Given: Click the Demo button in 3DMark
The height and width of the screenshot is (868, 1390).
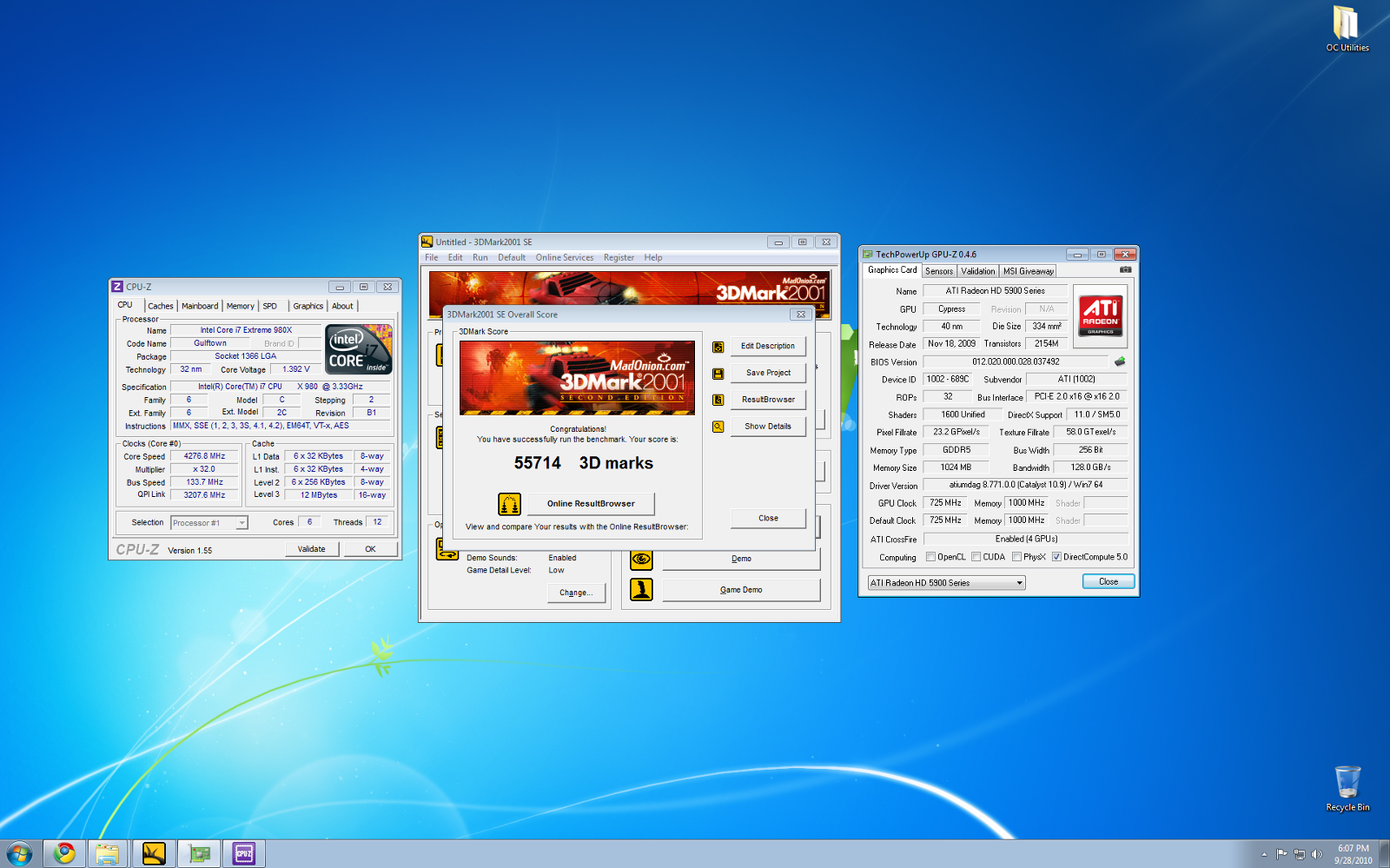Looking at the screenshot, I should click(x=741, y=559).
